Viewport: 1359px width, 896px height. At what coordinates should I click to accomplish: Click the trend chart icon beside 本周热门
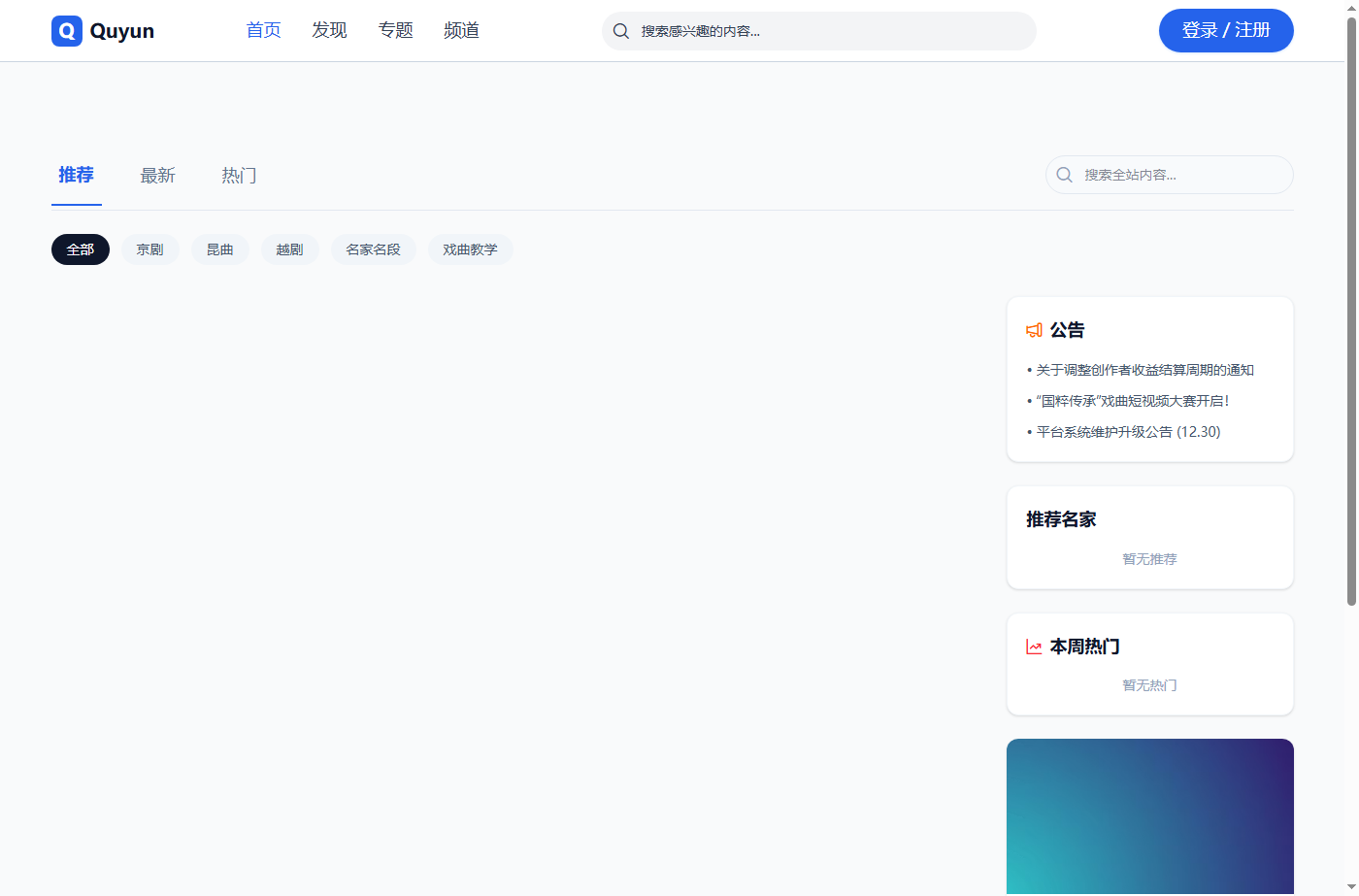[1034, 647]
